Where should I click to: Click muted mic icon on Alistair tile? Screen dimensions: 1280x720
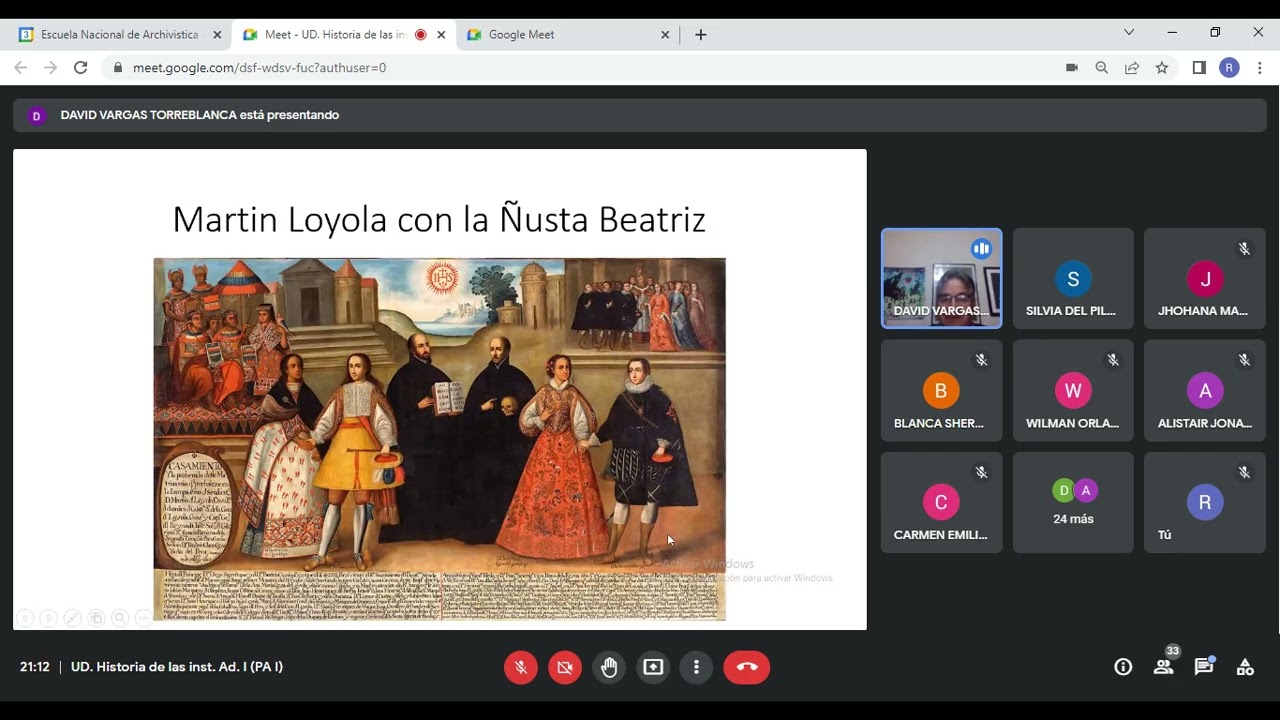[1244, 360]
